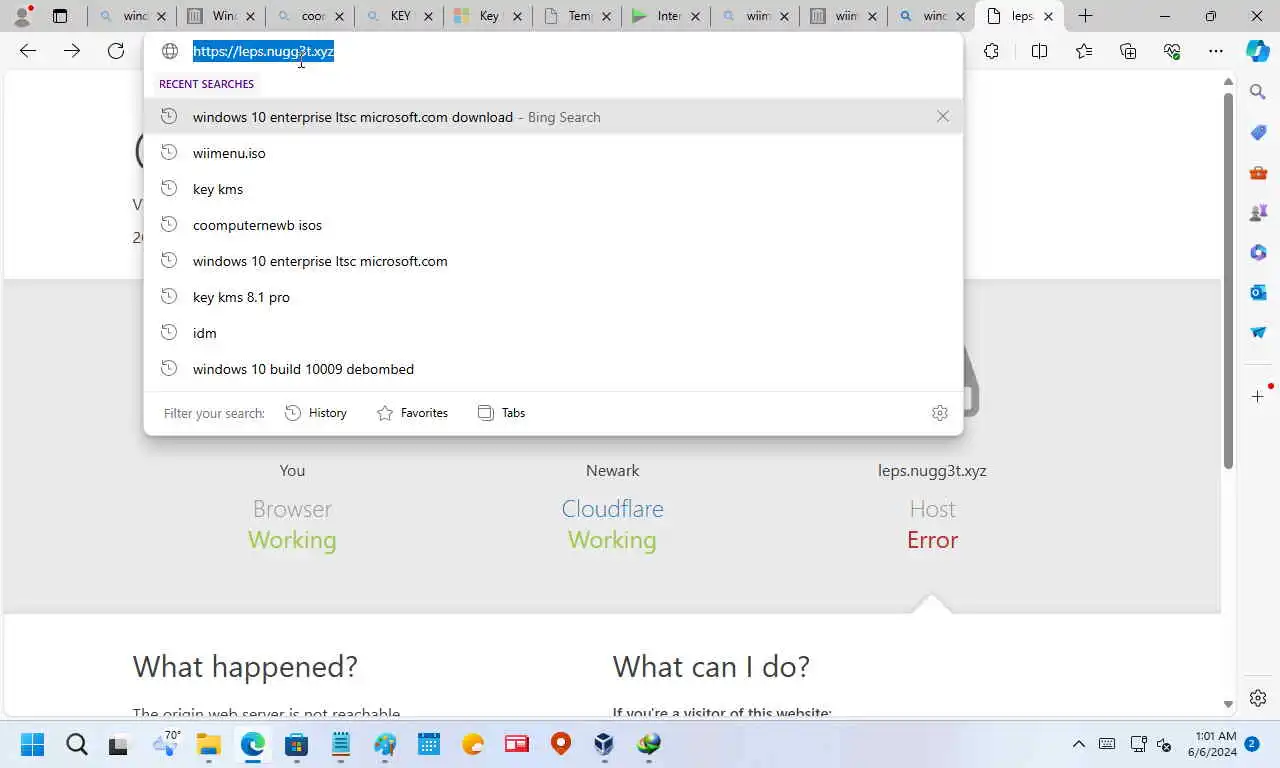Open the sidebar Microsoft 365 icon
This screenshot has width=1280, height=768.
pos(1258,253)
